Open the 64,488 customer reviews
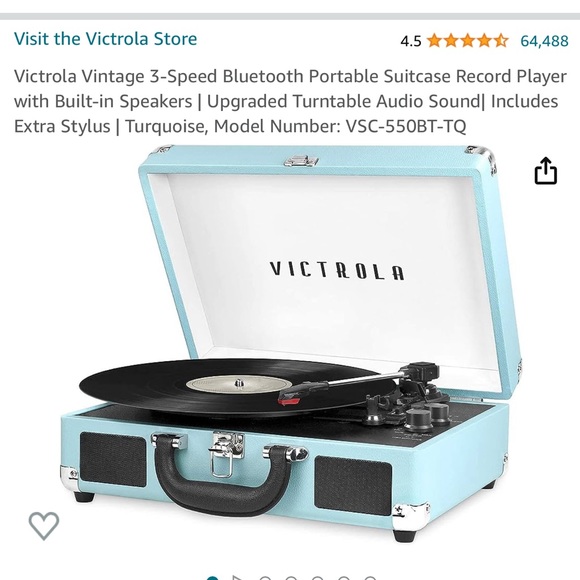Screen dimensions: 580x580 pyautogui.click(x=544, y=41)
